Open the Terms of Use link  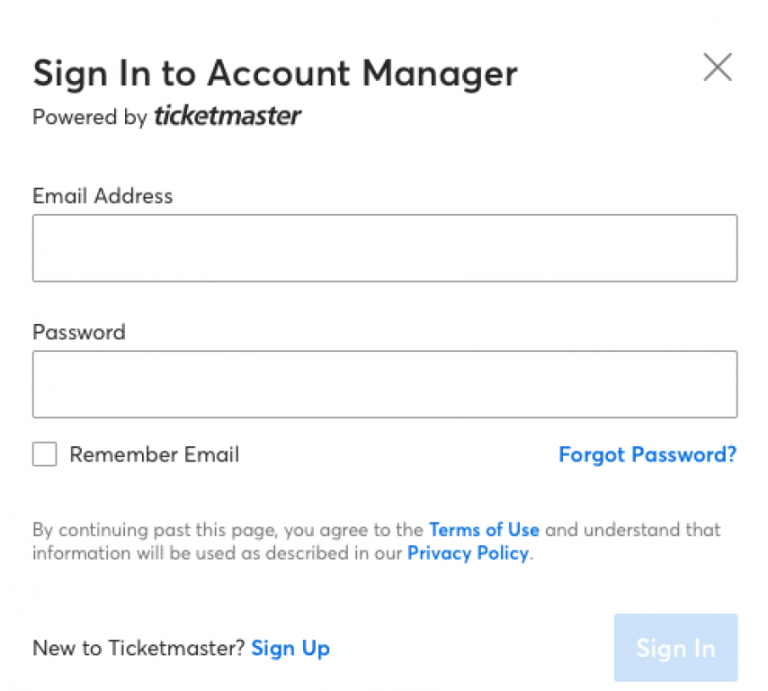click(x=484, y=529)
